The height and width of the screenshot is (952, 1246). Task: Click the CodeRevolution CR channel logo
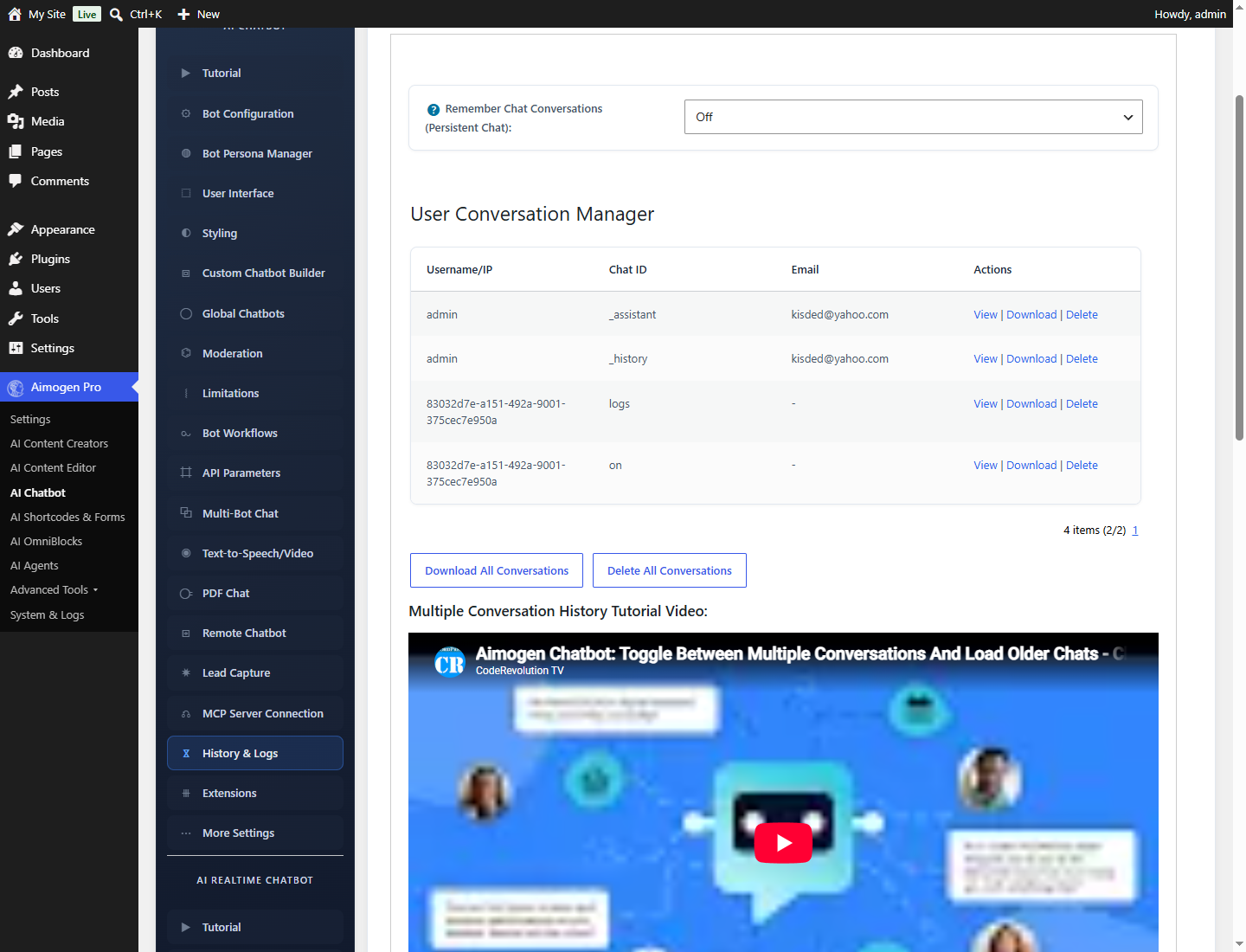(450, 662)
